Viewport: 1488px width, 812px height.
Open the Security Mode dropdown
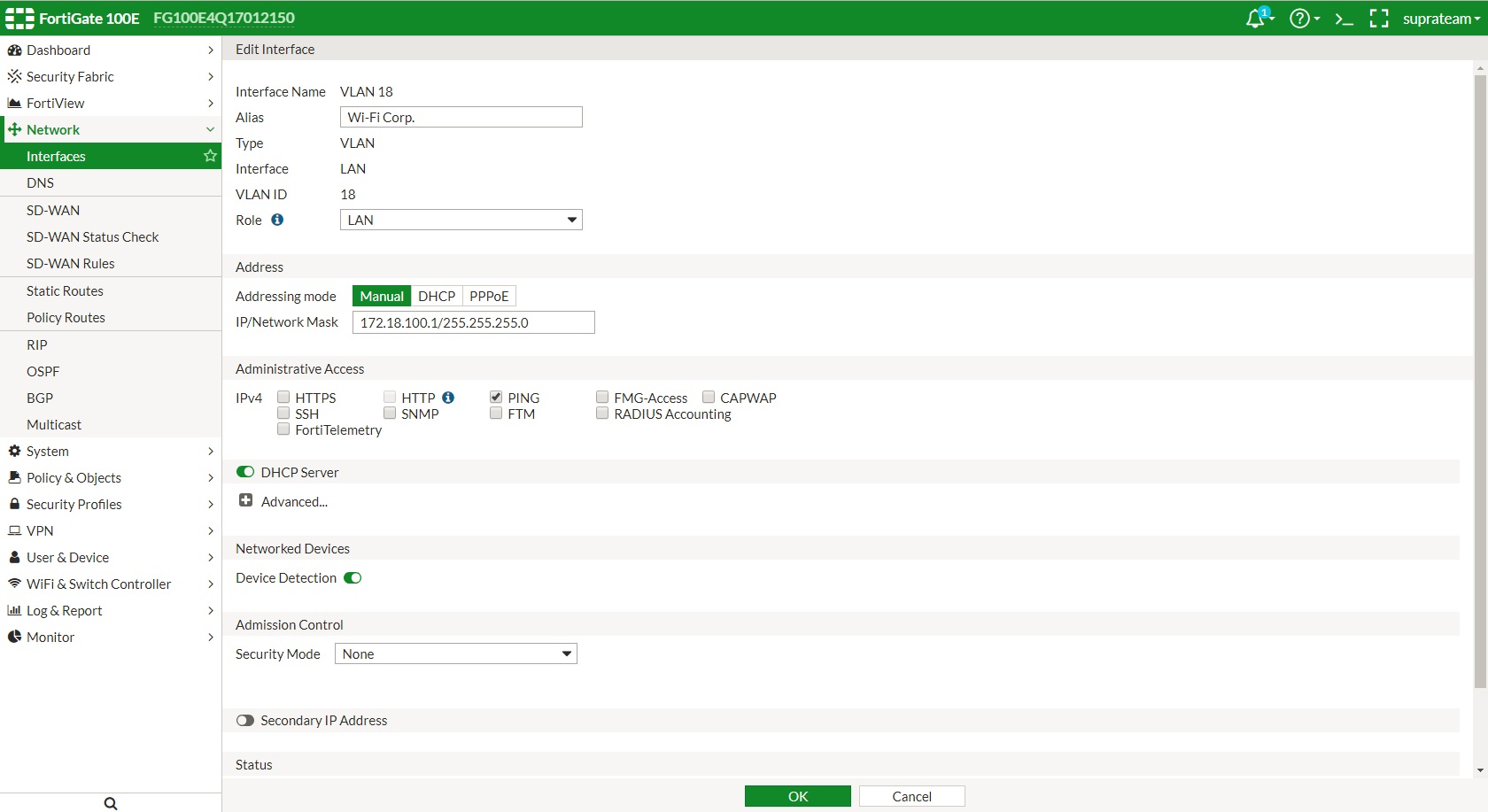click(455, 653)
